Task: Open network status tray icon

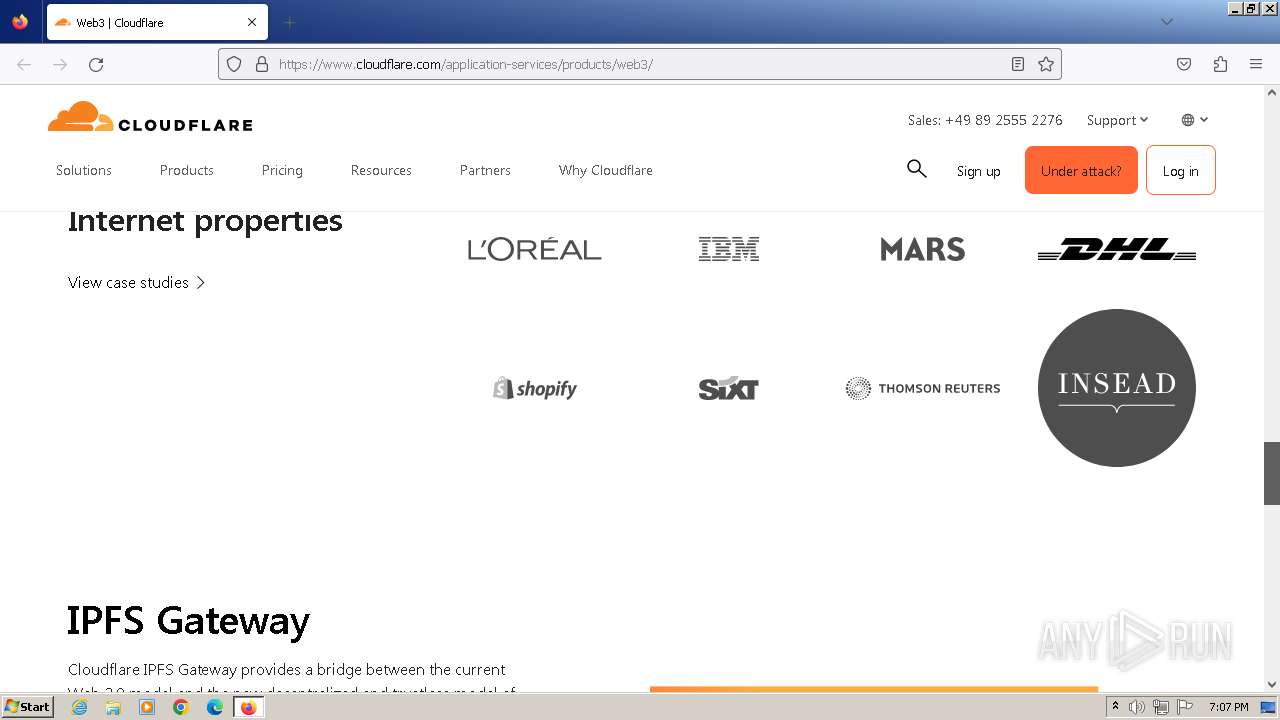Action: point(1161,707)
